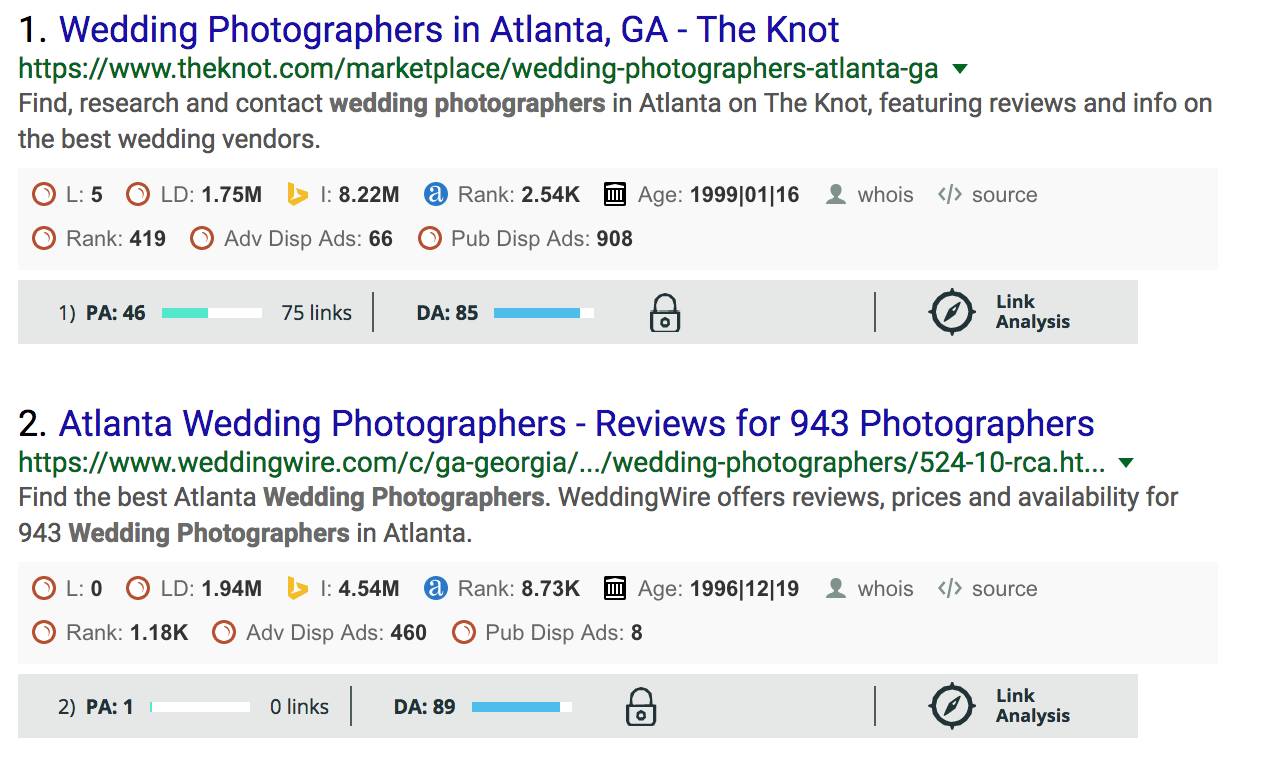Click DA: 89 progress bar
Viewport: 1280px width, 778px height.
click(x=522, y=707)
